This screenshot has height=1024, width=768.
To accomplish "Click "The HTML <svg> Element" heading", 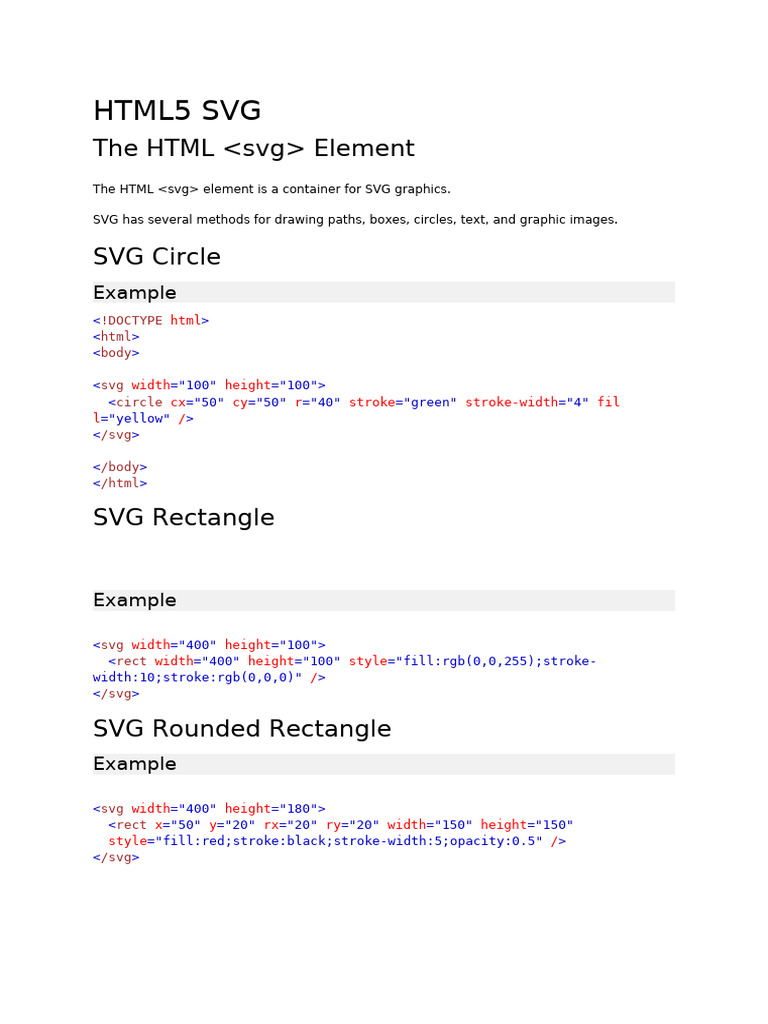I will [x=253, y=149].
